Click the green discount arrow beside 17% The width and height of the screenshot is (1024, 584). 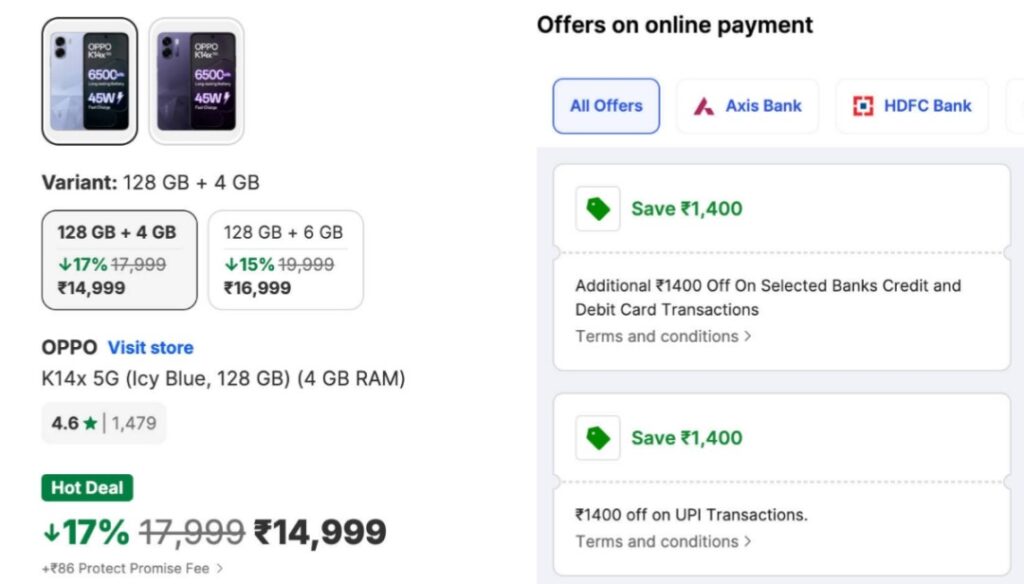pyautogui.click(x=50, y=533)
